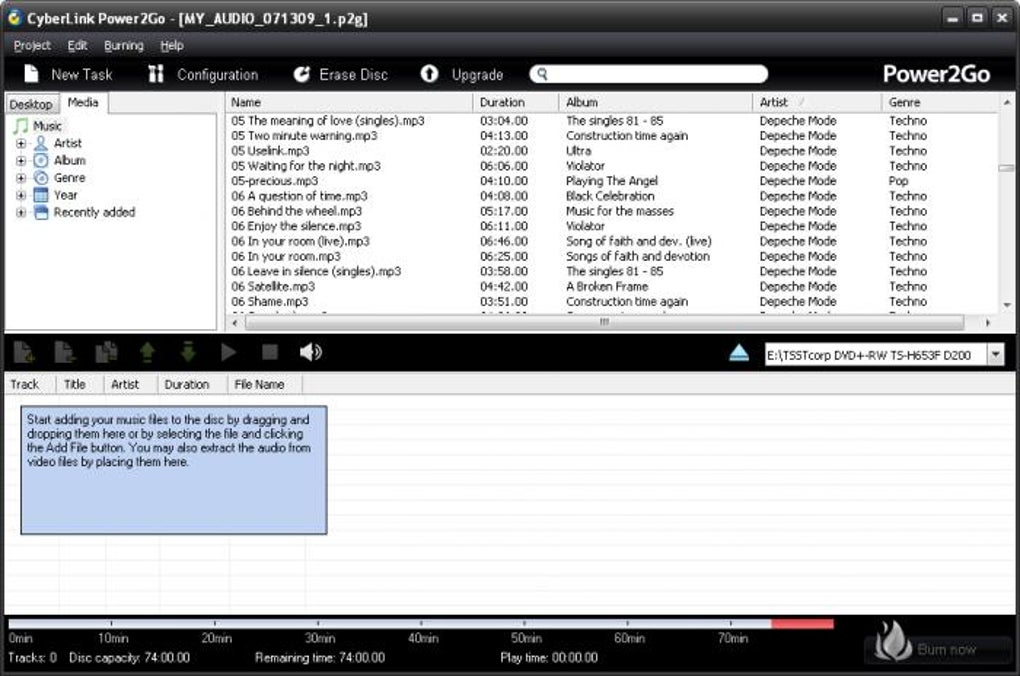Sort by the Genre column header
Image resolution: width=1020 pixels, height=676 pixels.
tap(940, 102)
